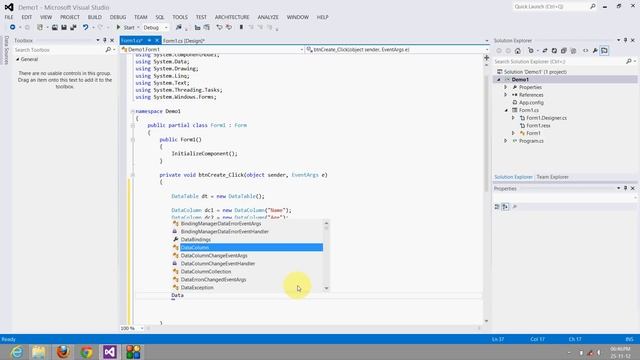Image resolution: width=640 pixels, height=360 pixels.
Task: Click the Quick Launch search magnifier icon
Action: click(x=593, y=7)
